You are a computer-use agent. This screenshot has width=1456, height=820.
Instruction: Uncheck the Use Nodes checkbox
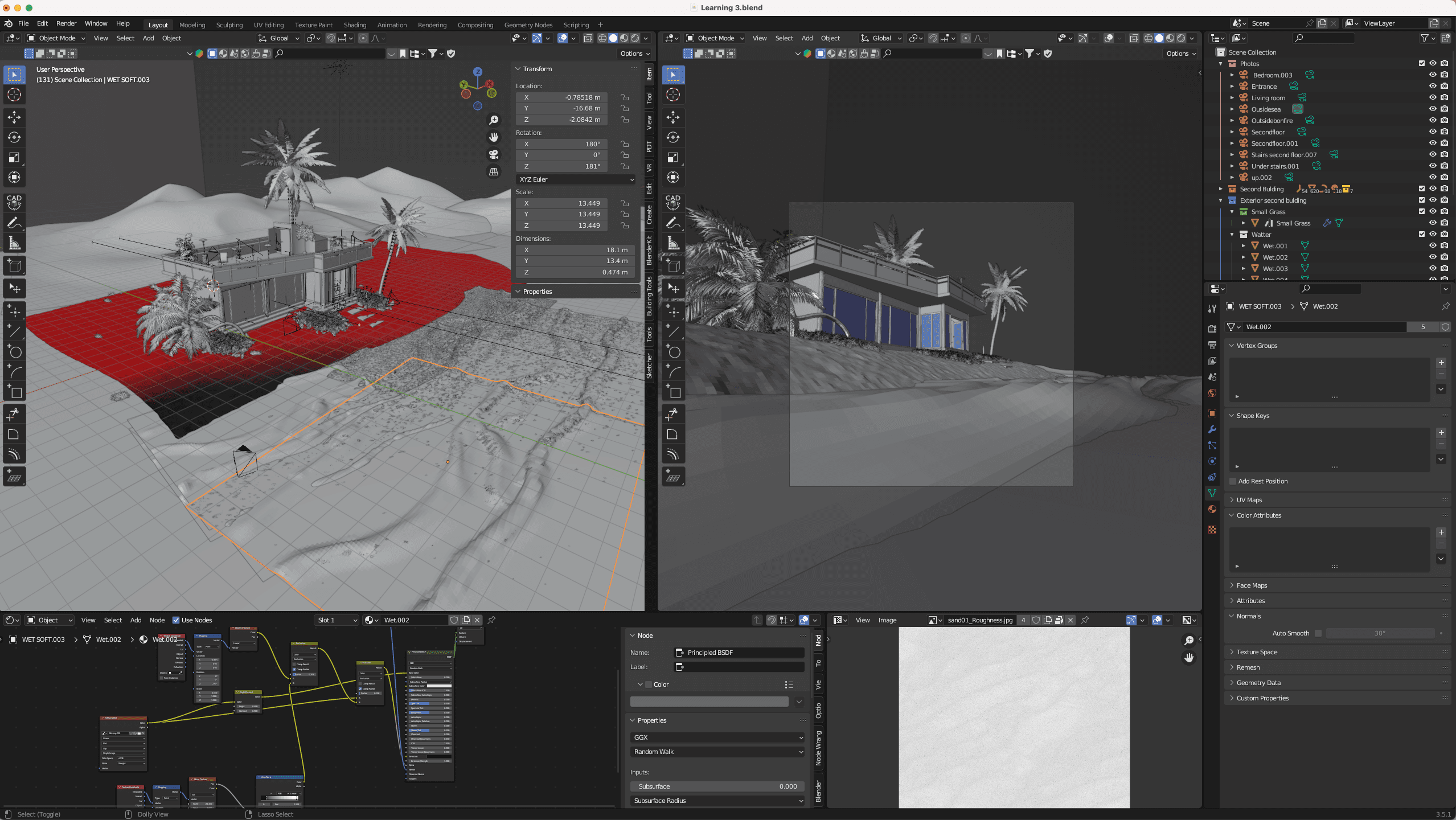176,620
